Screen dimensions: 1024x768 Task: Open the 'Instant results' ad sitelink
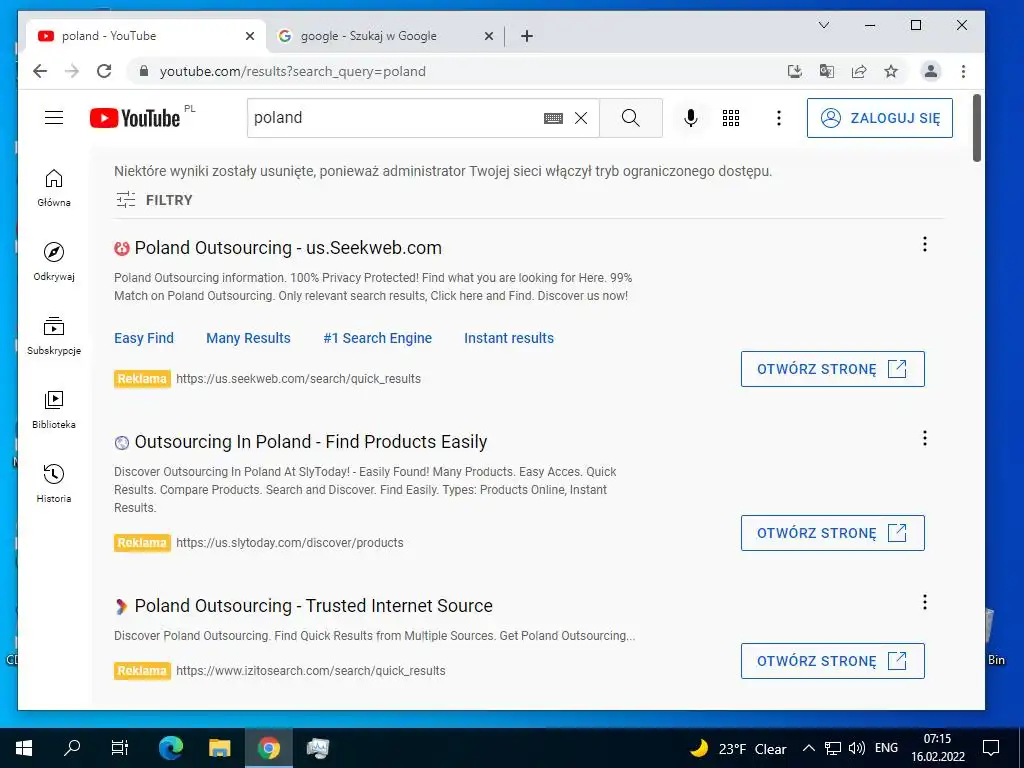[x=509, y=338]
